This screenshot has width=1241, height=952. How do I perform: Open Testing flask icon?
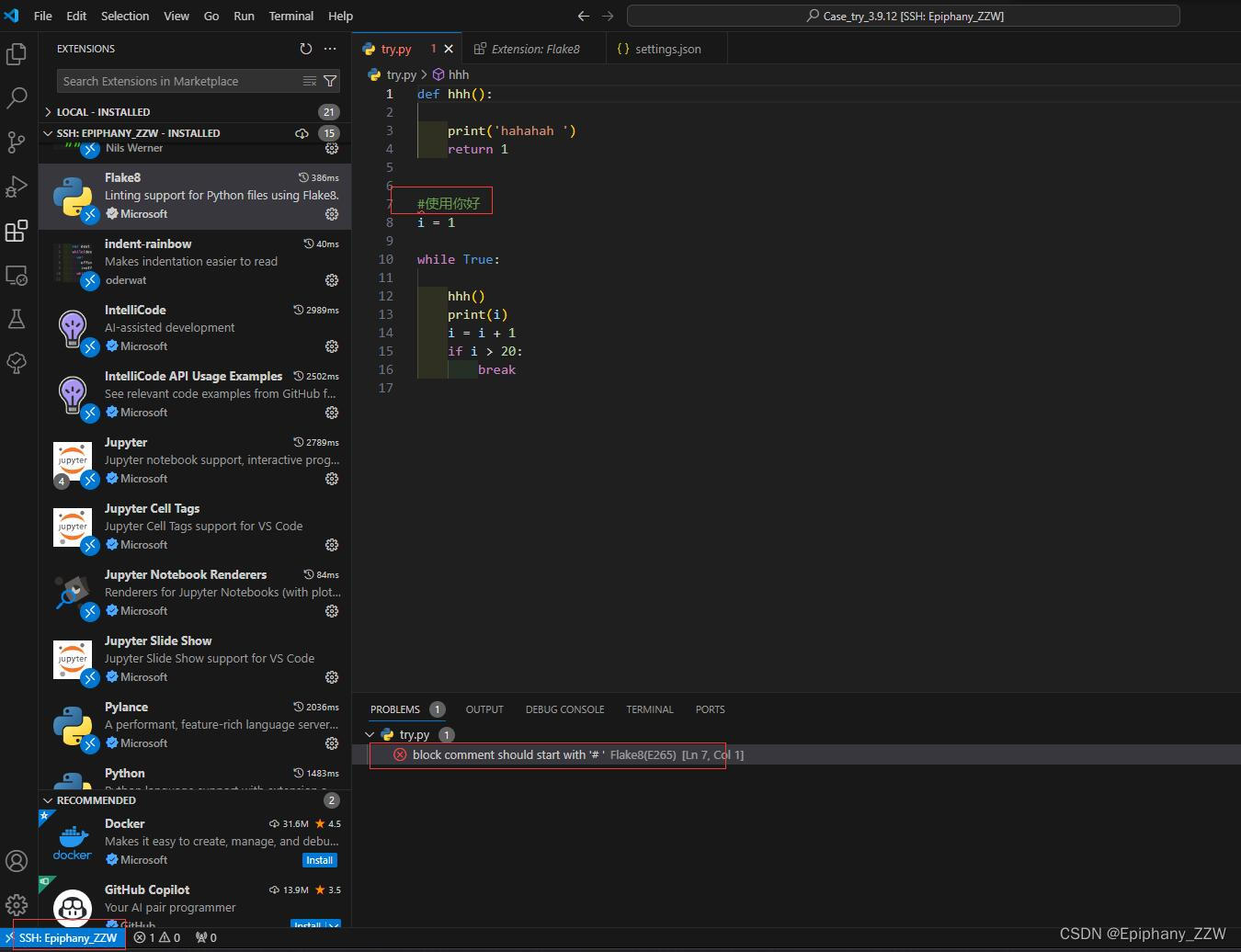click(17, 319)
